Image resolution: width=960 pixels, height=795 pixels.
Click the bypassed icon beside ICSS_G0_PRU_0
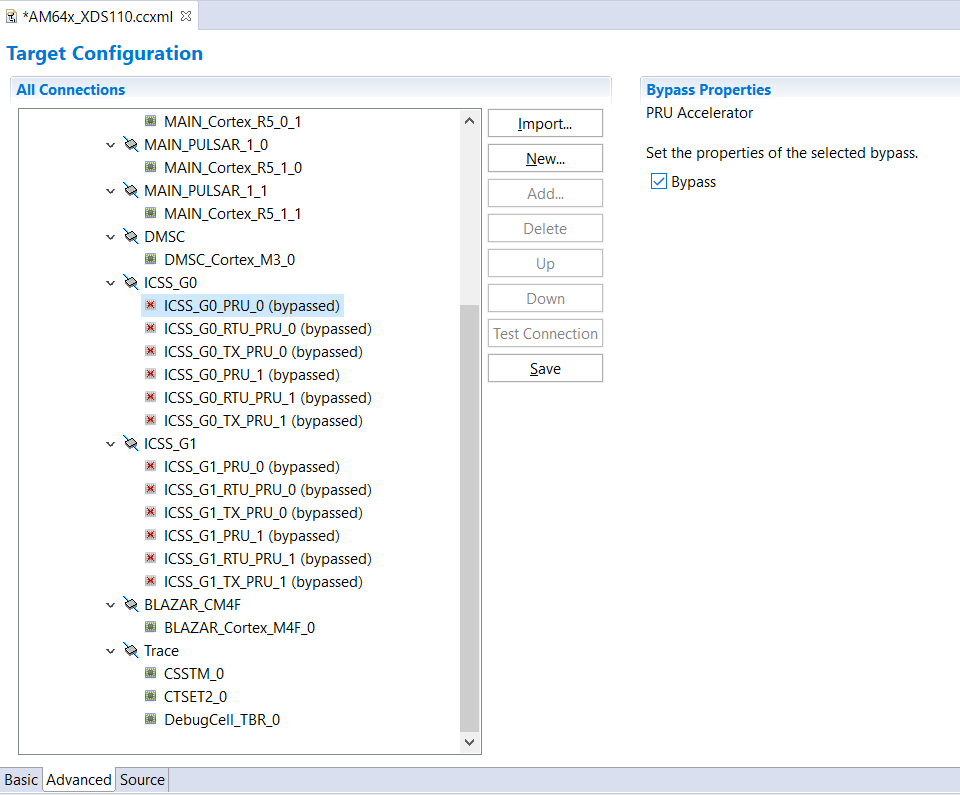coord(151,306)
